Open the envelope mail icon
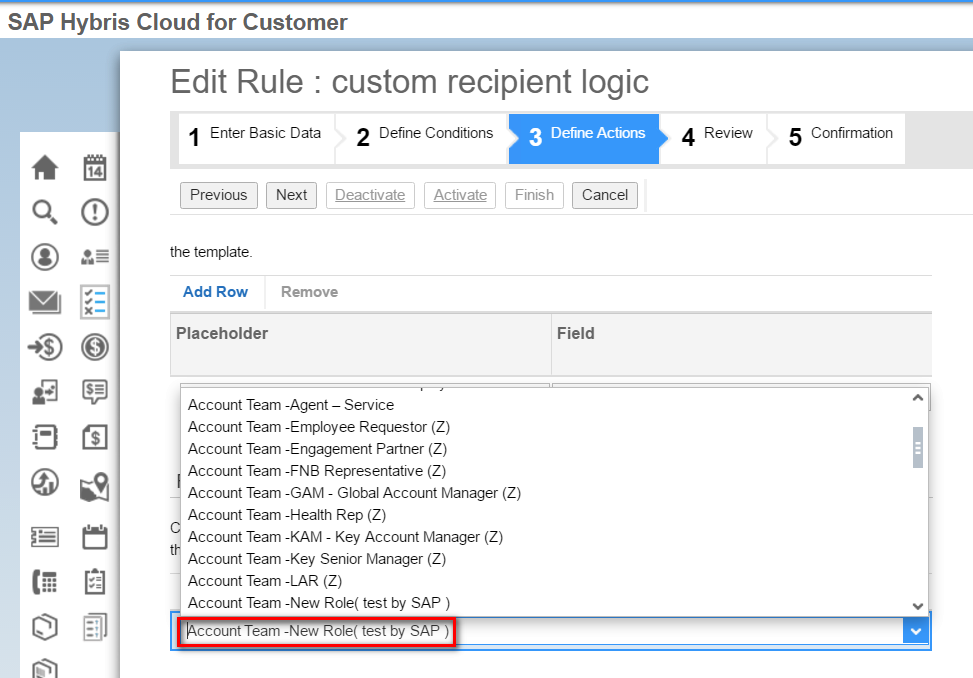The height and width of the screenshot is (678, 973). click(45, 302)
